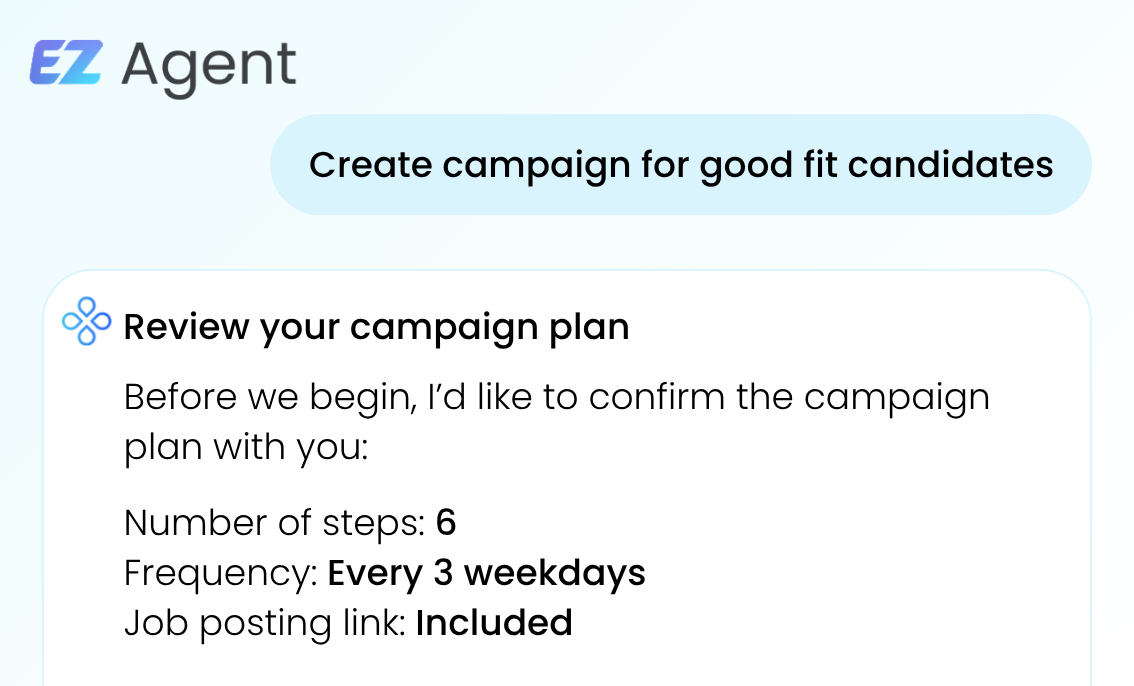Click the Agent wordmark text
This screenshot has width=1134, height=686.
[209, 68]
